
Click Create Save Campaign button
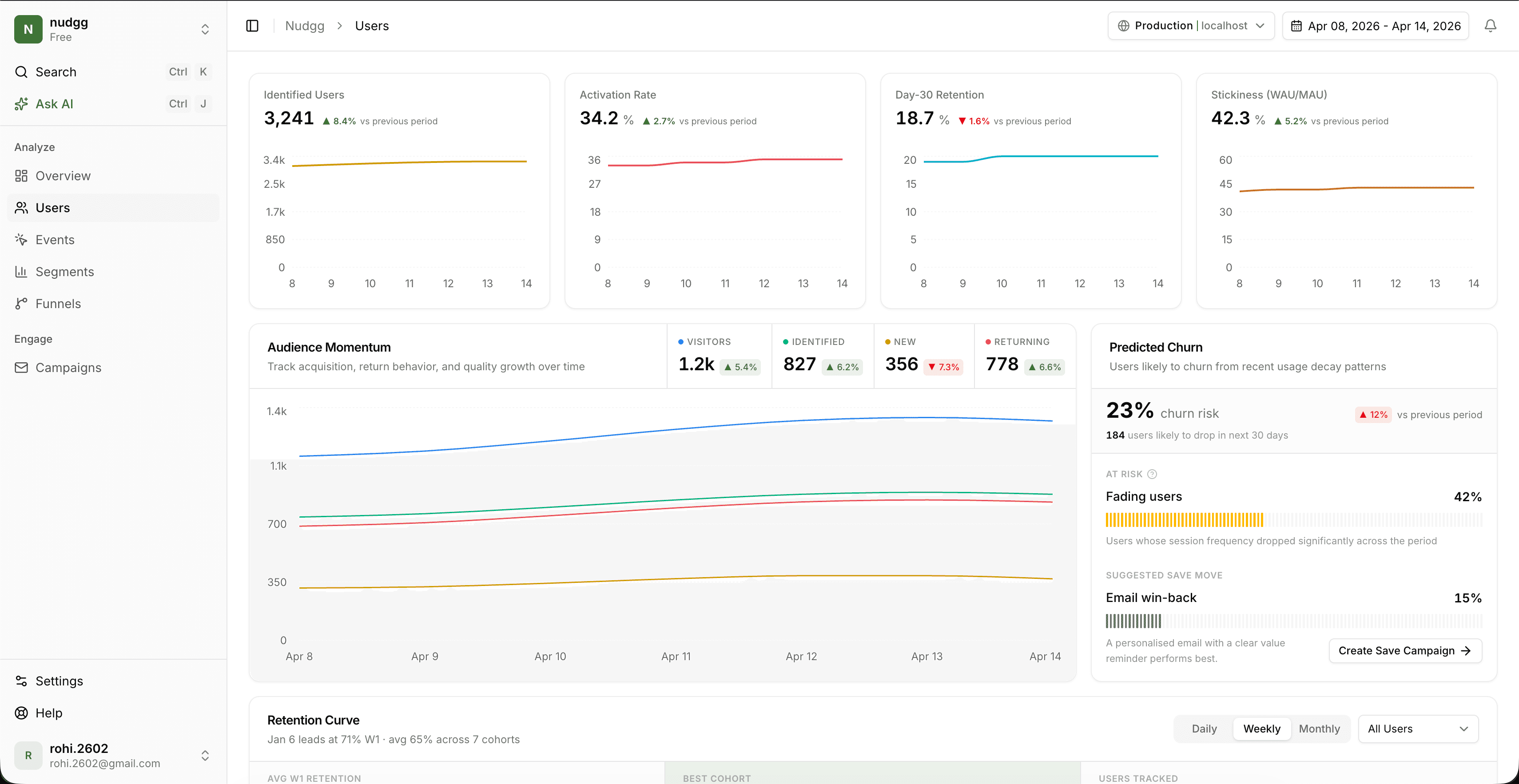(1405, 651)
